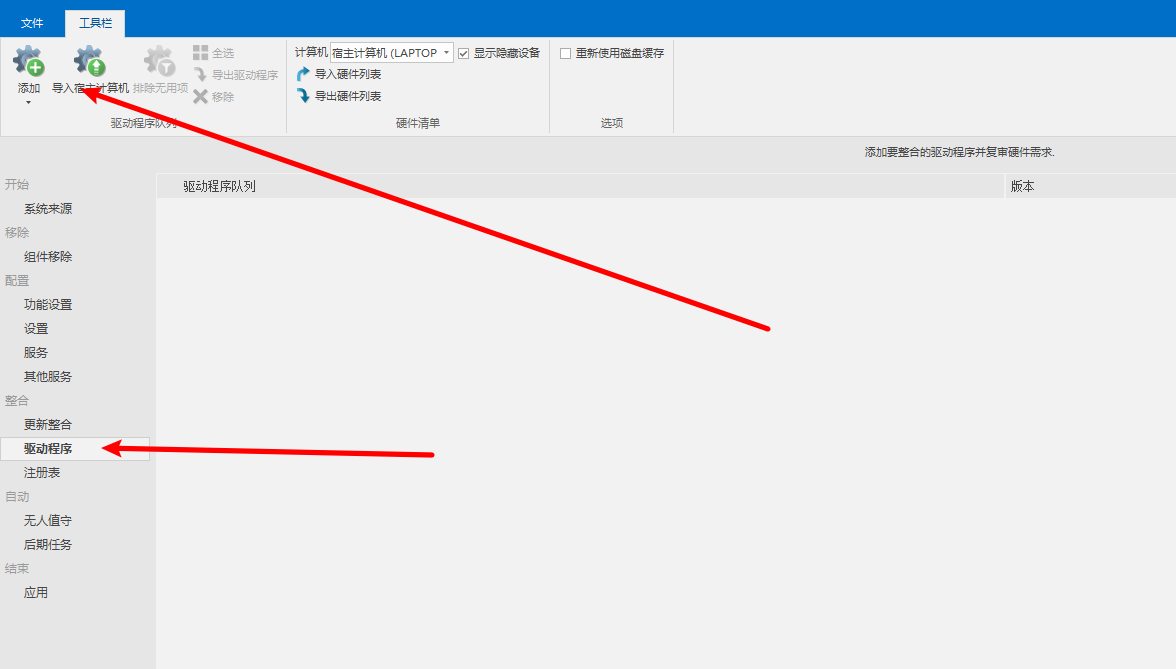Click the 导出驱动程序 arrow icon

(201, 75)
